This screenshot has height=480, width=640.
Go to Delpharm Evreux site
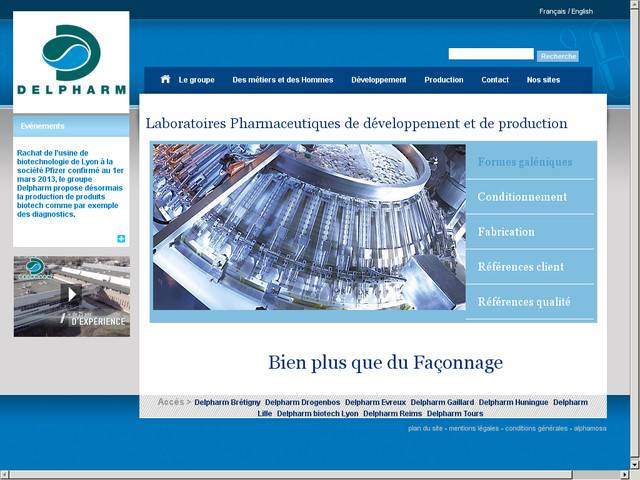click(376, 402)
